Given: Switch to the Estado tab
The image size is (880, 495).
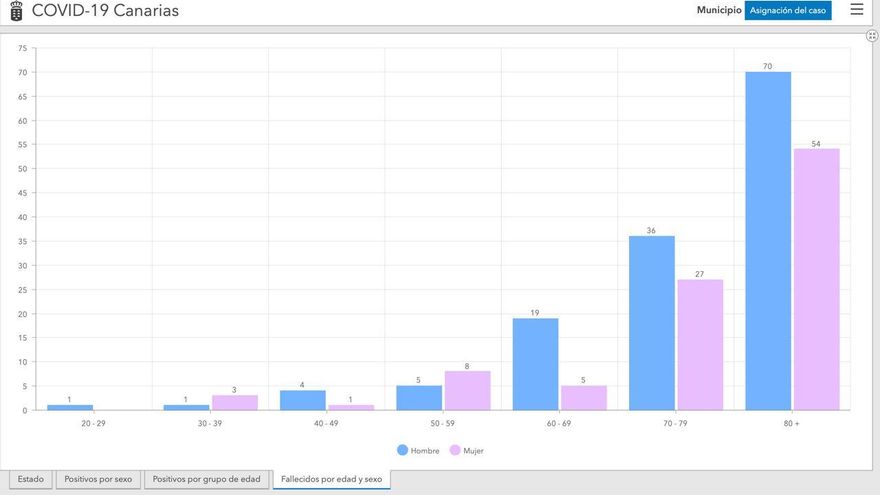Looking at the screenshot, I should pyautogui.click(x=31, y=479).
